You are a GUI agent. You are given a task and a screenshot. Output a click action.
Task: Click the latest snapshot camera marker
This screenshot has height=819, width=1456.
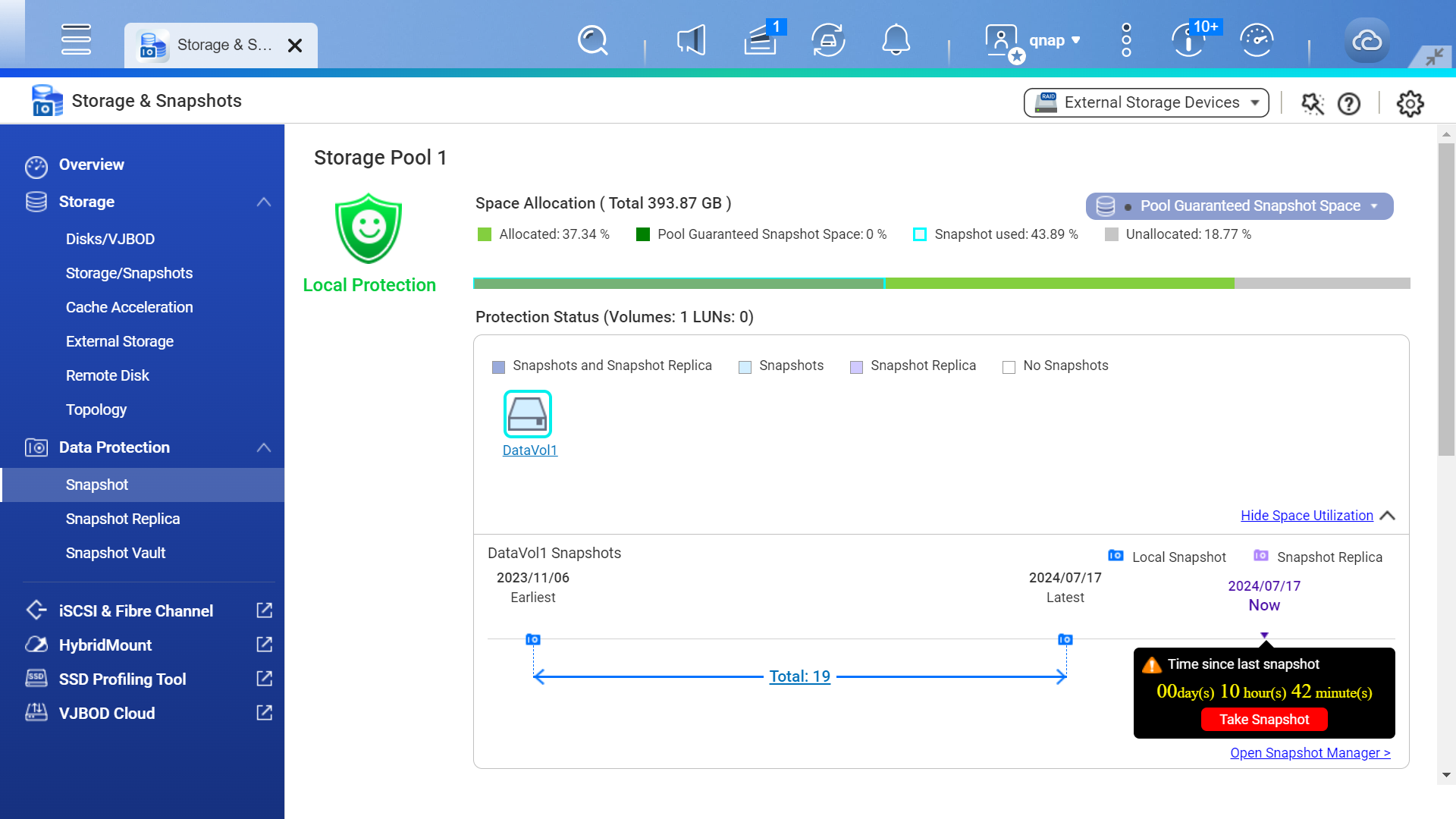tap(1065, 639)
